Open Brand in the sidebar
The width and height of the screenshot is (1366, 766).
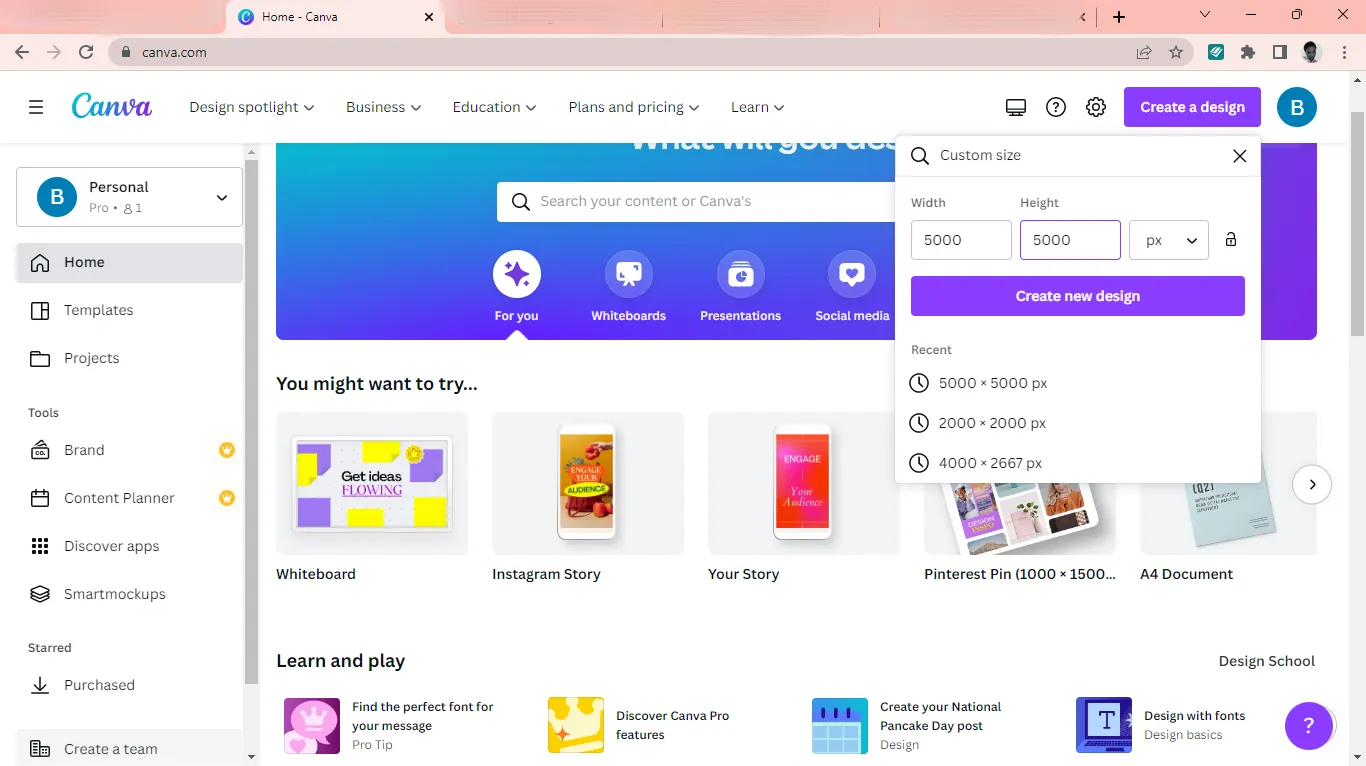(129, 450)
